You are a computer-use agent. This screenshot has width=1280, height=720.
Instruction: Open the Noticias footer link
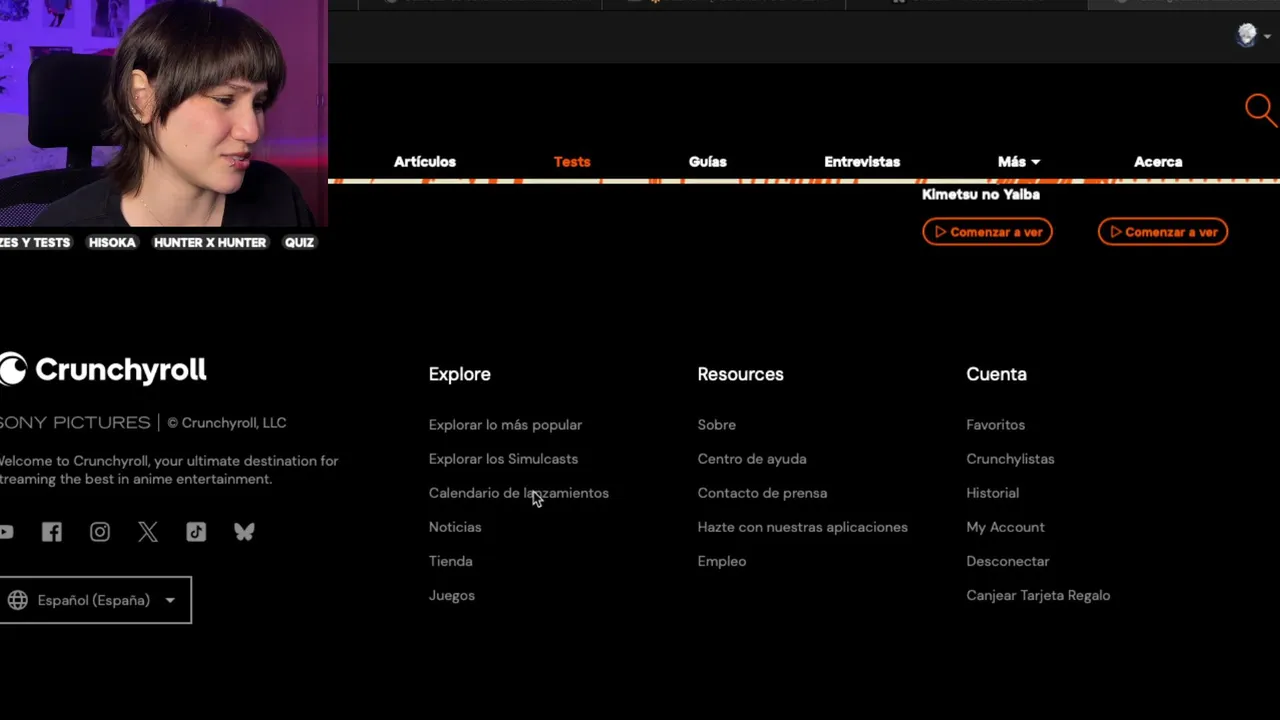(455, 527)
